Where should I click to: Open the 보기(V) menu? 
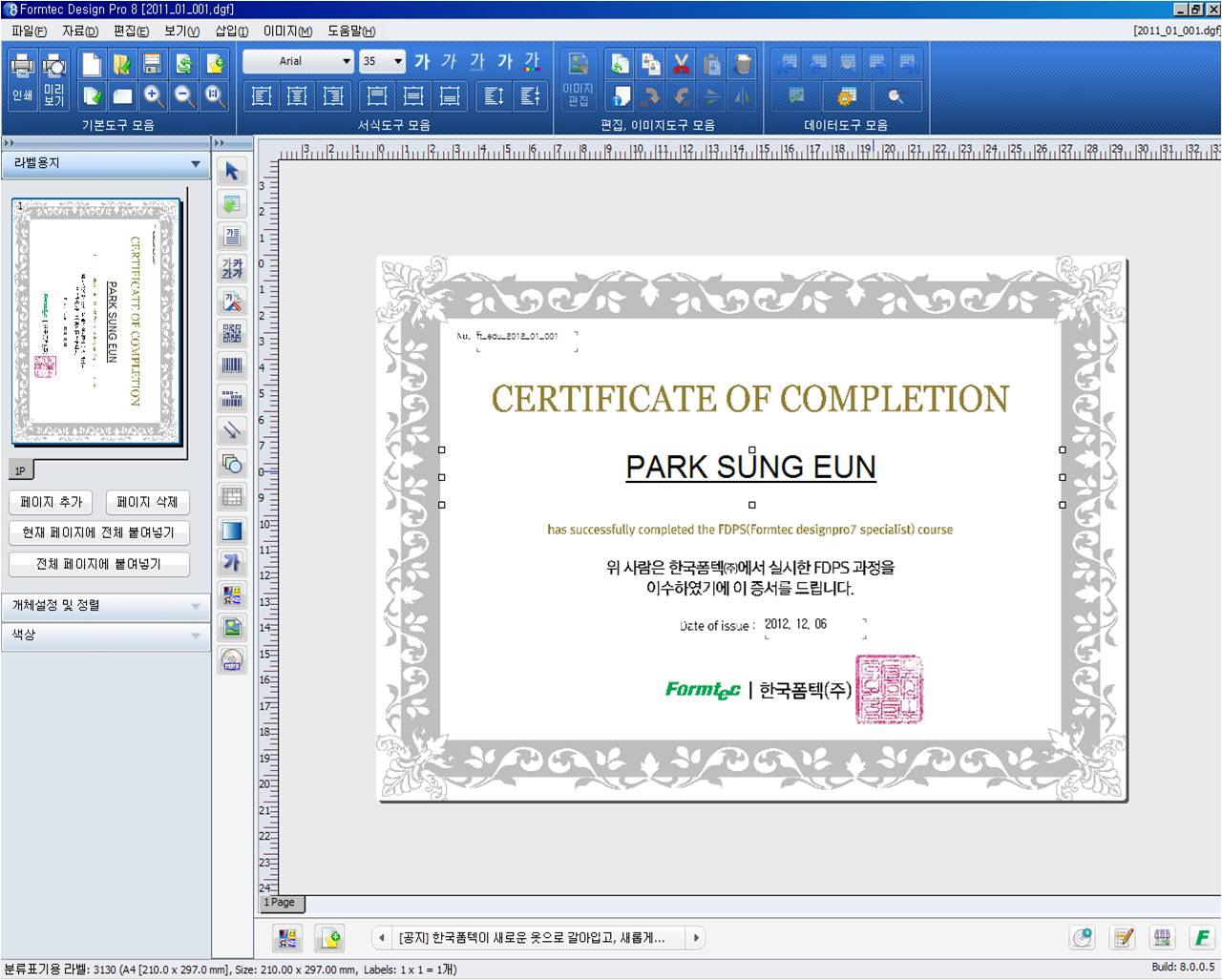[x=181, y=31]
